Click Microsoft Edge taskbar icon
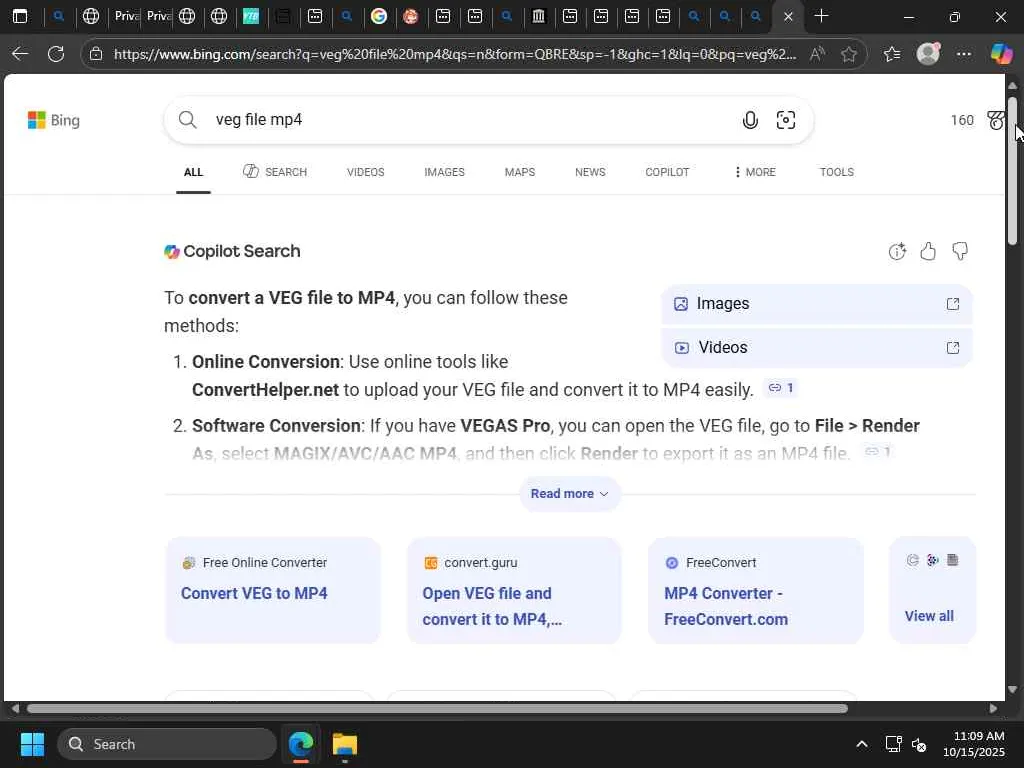 301,744
